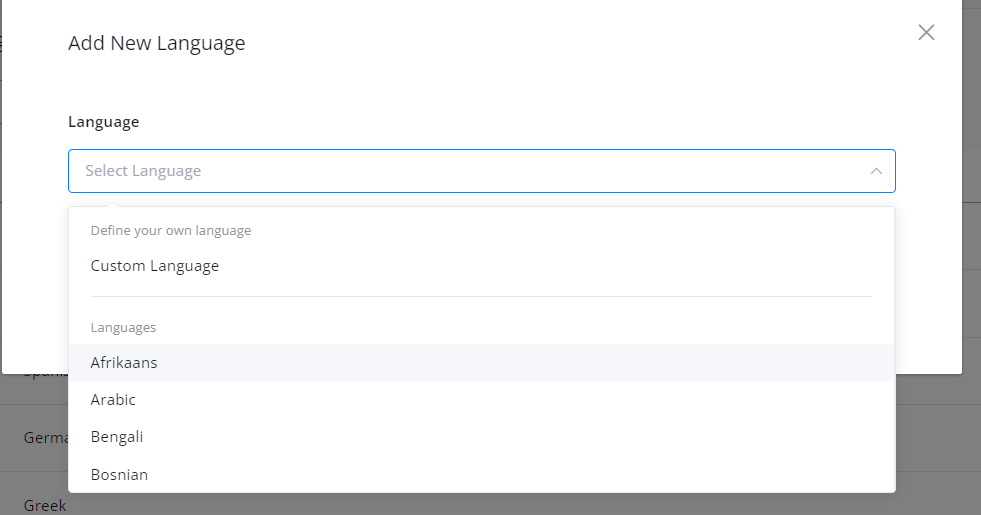981x515 pixels.
Task: Select Afrikaans from the language list
Action: click(x=124, y=363)
